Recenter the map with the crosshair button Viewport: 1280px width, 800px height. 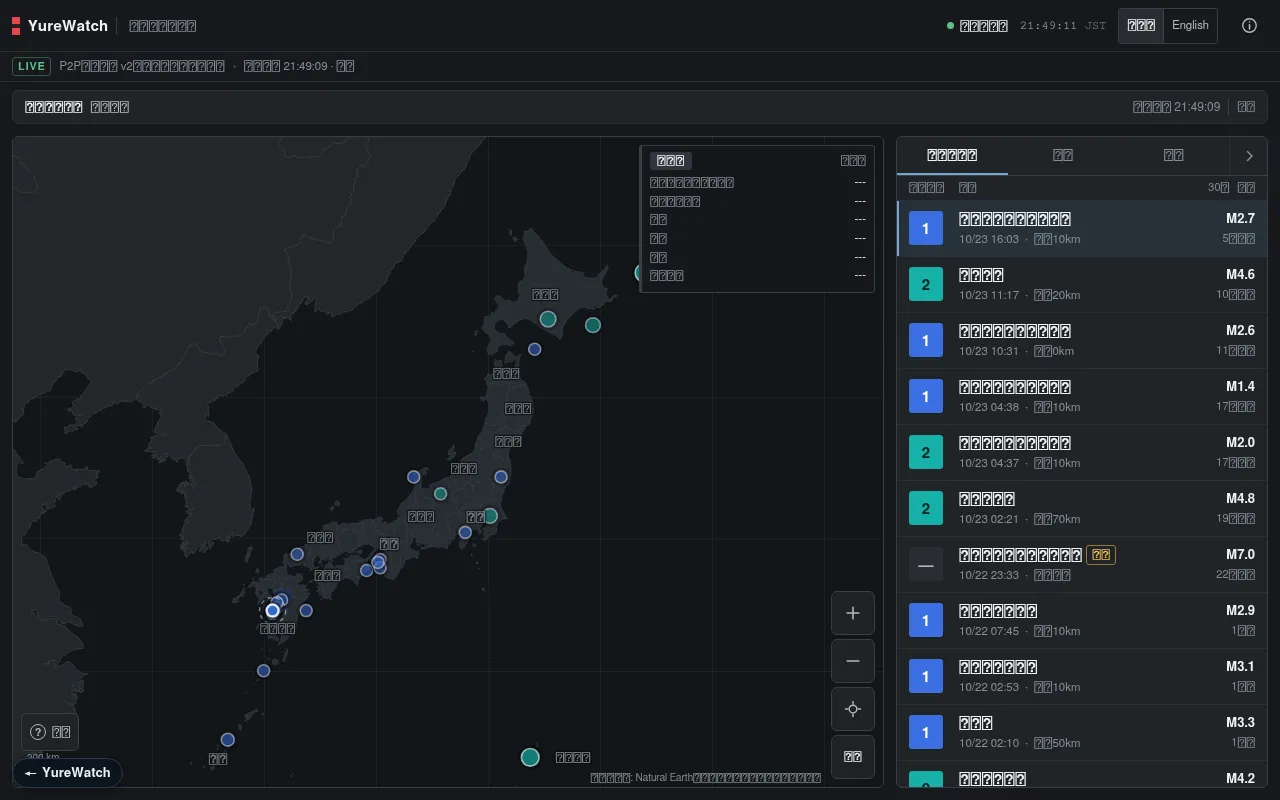[x=853, y=709]
